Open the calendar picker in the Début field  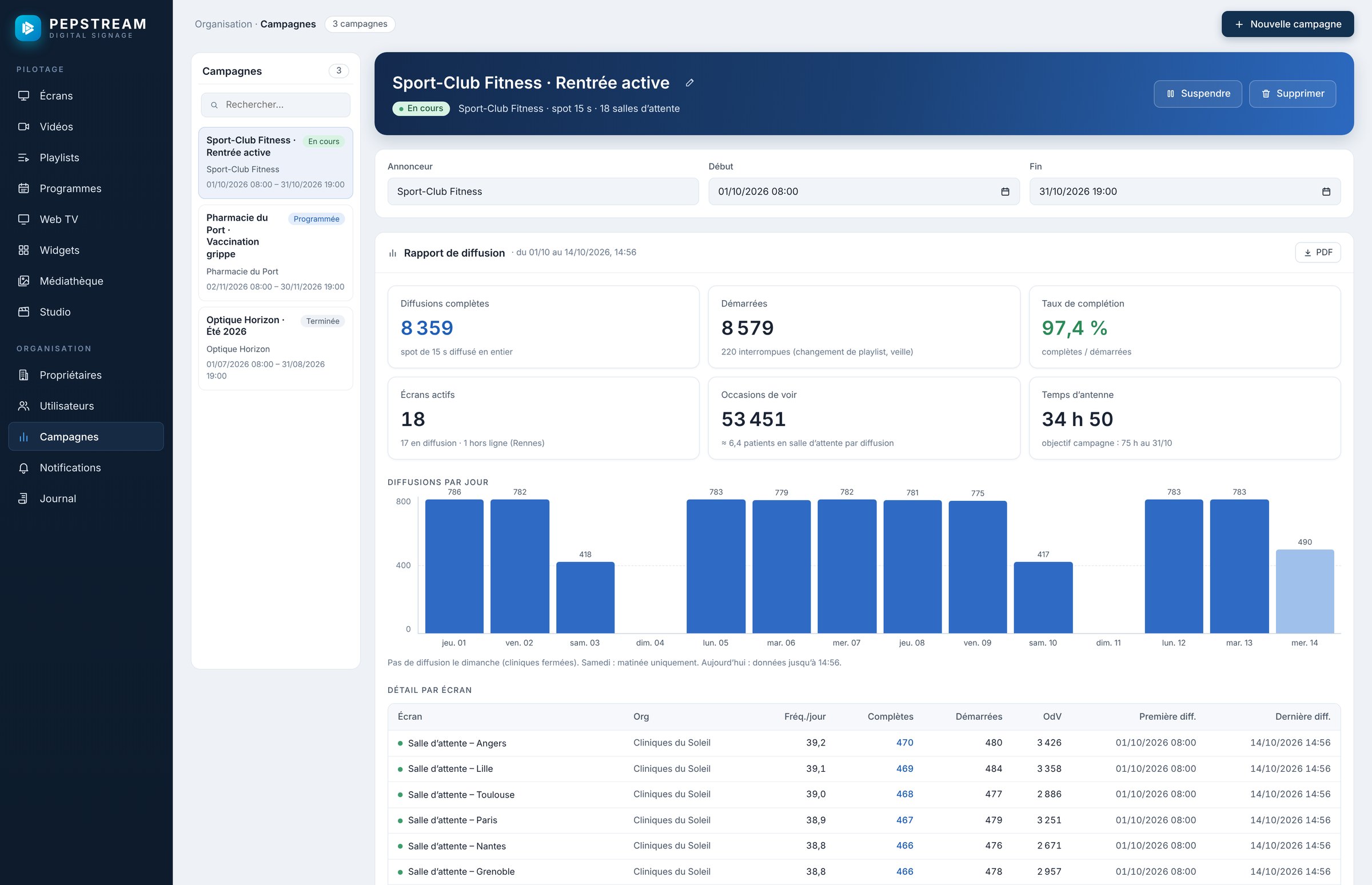(x=1005, y=192)
